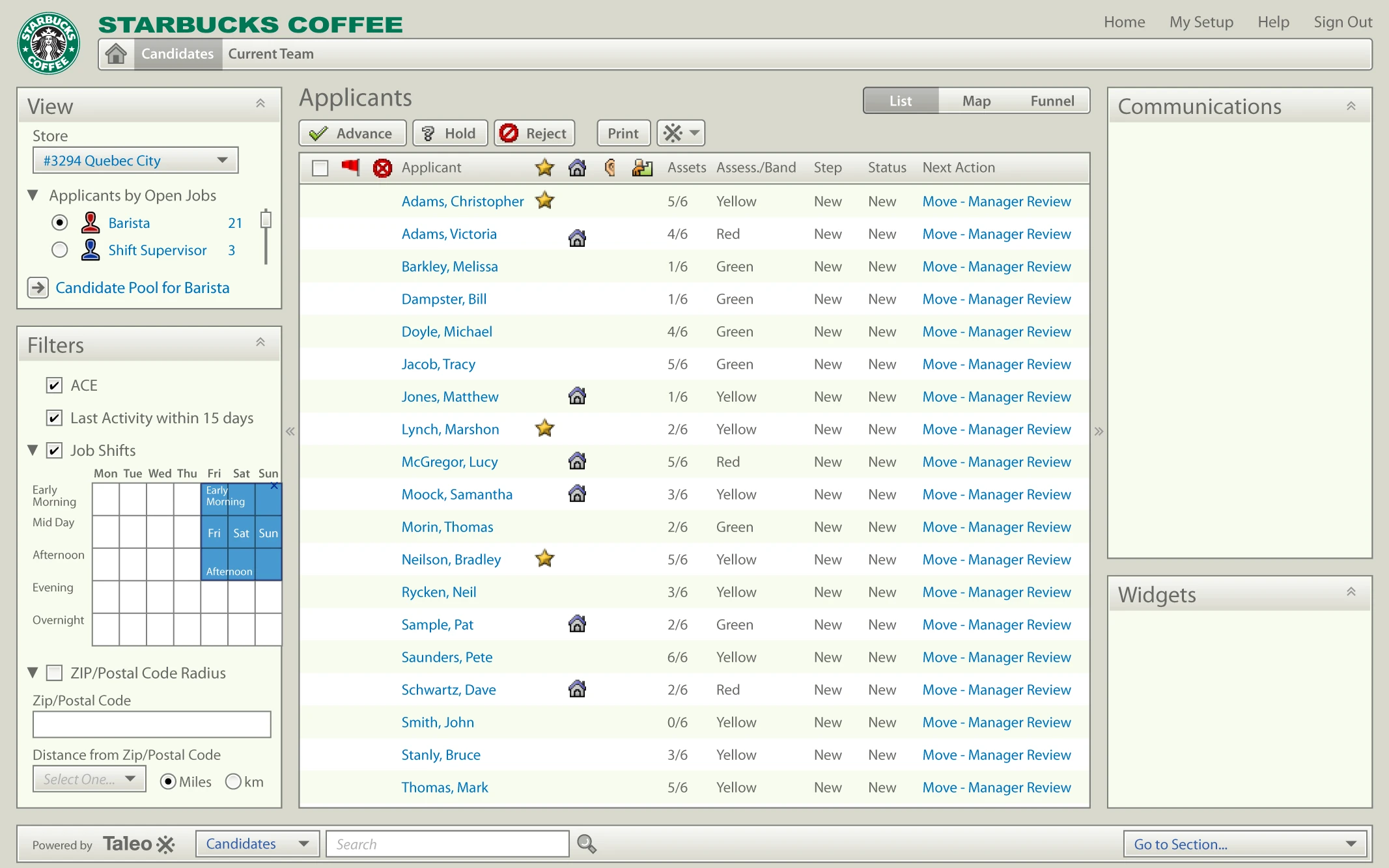
Task: Remove the selected shift block with X
Action: click(274, 486)
